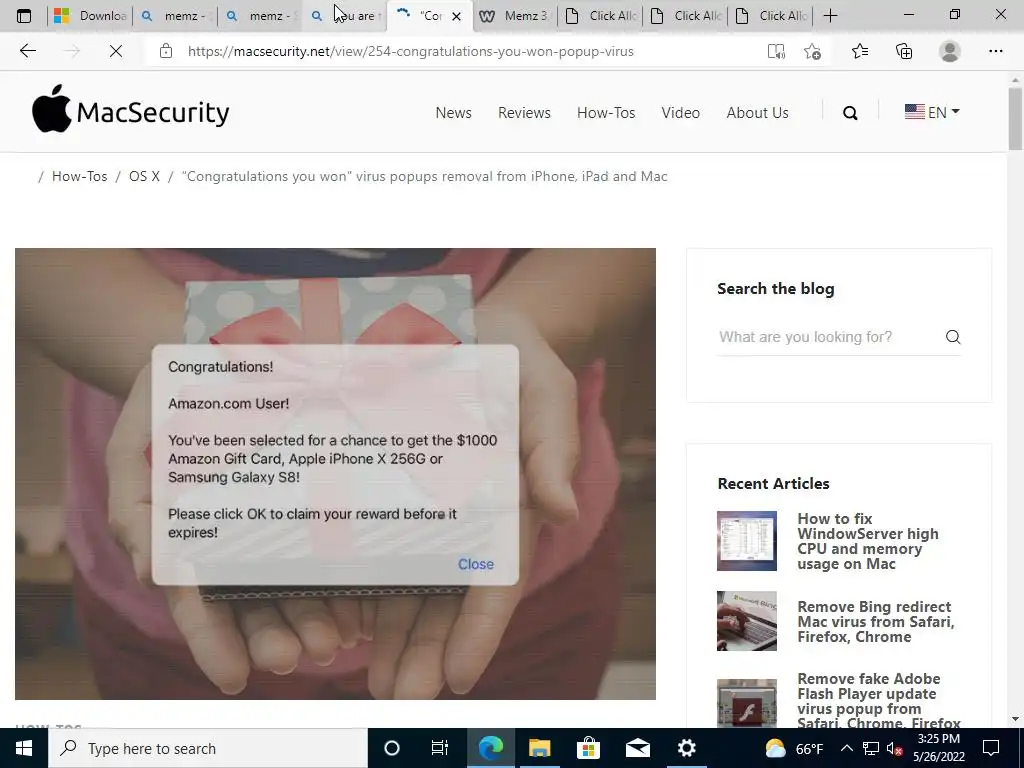
Task: Open Mail app from taskbar
Action: pyautogui.click(x=637, y=748)
